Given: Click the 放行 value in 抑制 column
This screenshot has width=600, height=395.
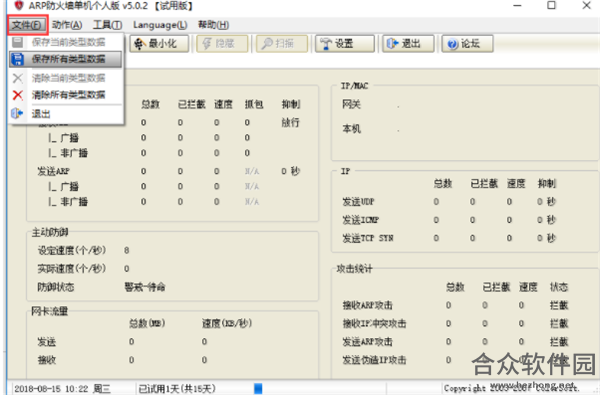Looking at the screenshot, I should pos(290,122).
